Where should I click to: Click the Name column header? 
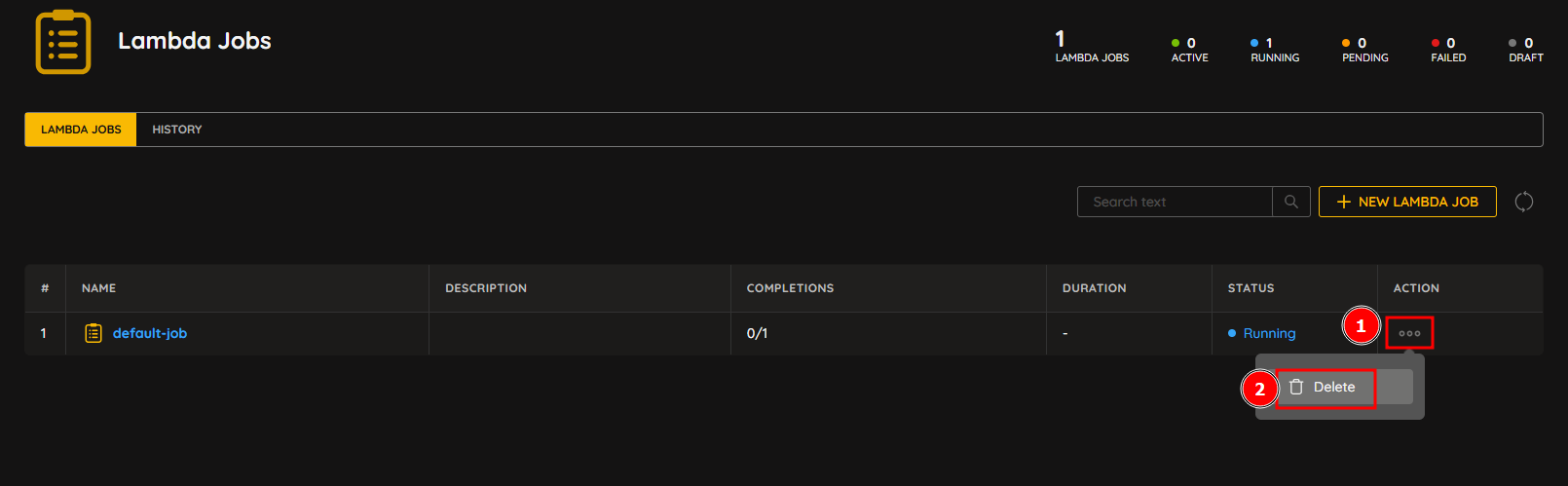[x=98, y=288]
